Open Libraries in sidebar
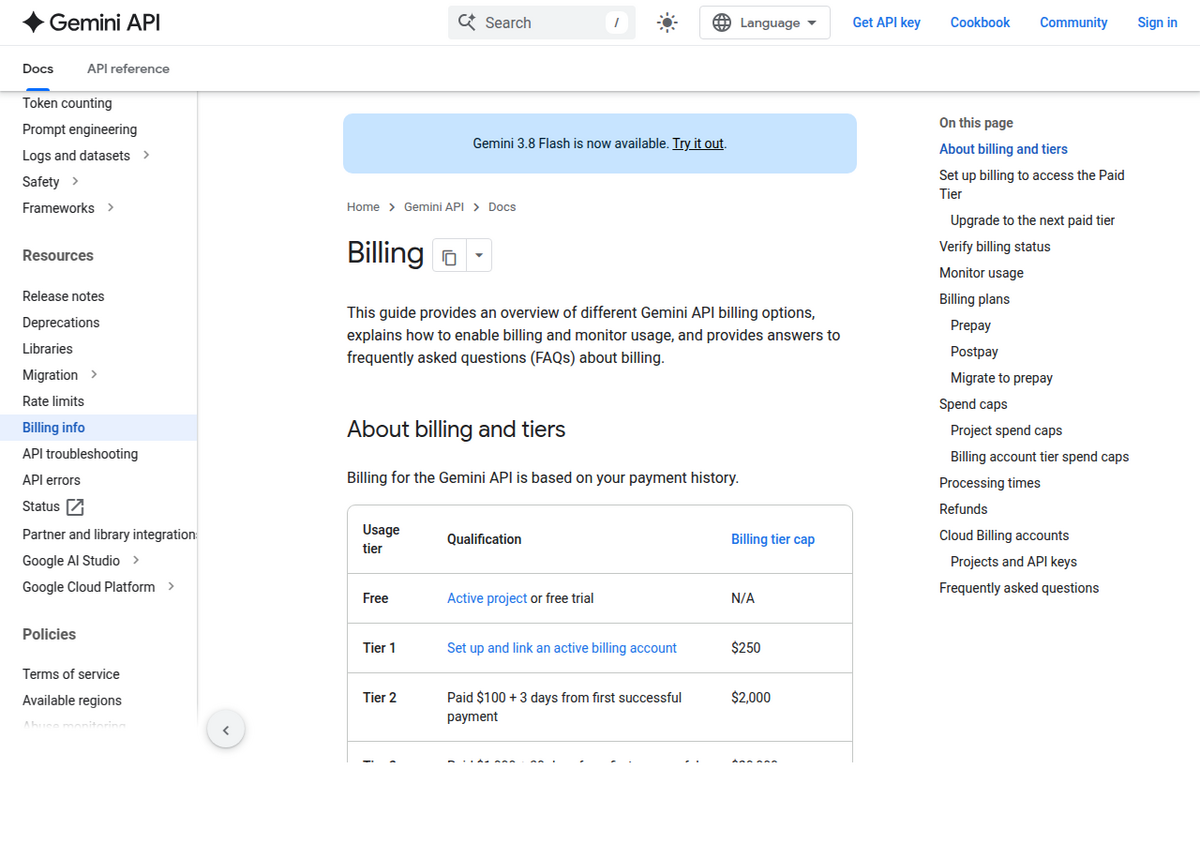The width and height of the screenshot is (1200, 844). pos(47,348)
